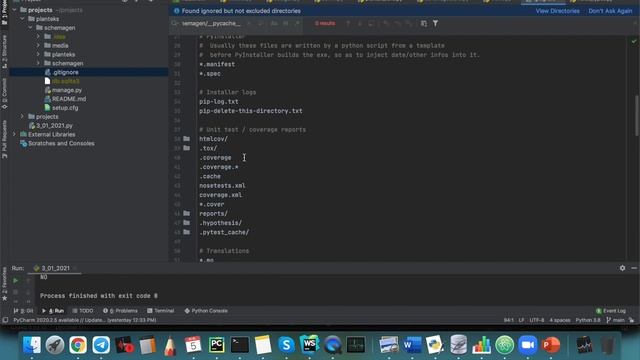
Task: Open PyCharm from the Dock
Action: tap(216, 345)
